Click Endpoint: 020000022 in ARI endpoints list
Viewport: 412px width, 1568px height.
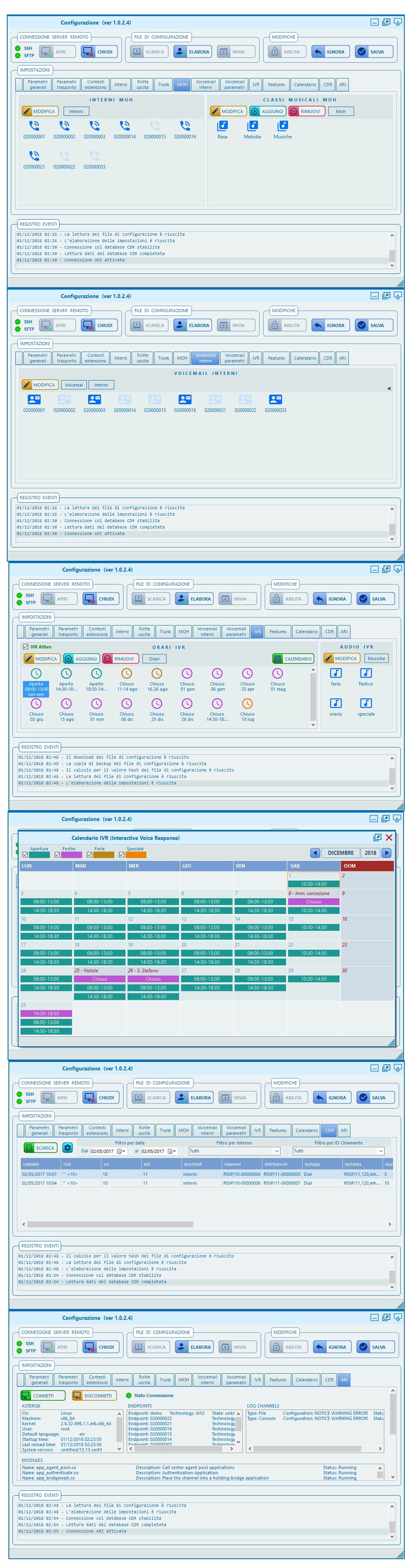pyautogui.click(x=150, y=1418)
